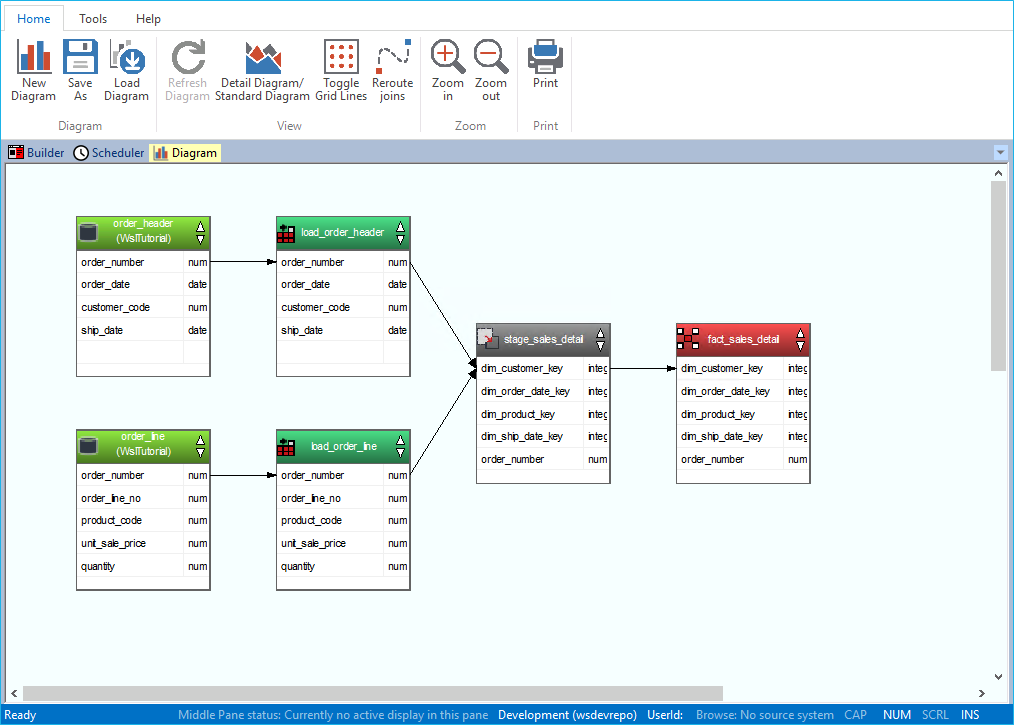The image size is (1014, 725).
Task: Switch to the Builder pane tab
Action: click(36, 153)
